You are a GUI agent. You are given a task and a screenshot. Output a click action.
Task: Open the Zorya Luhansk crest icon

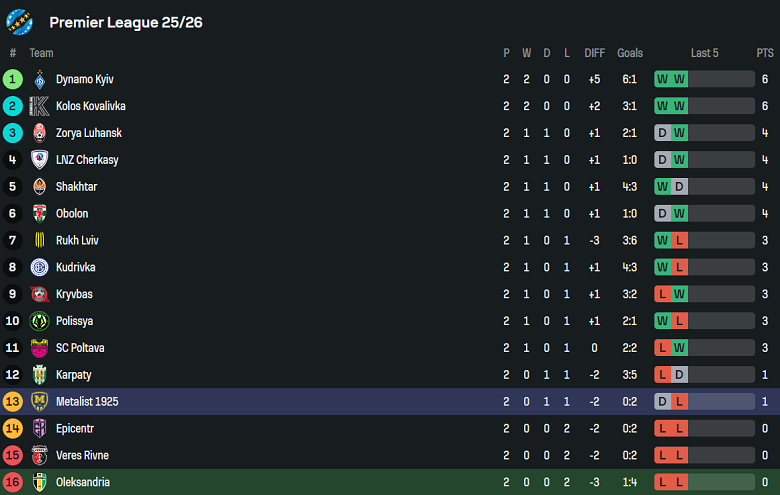pos(40,133)
